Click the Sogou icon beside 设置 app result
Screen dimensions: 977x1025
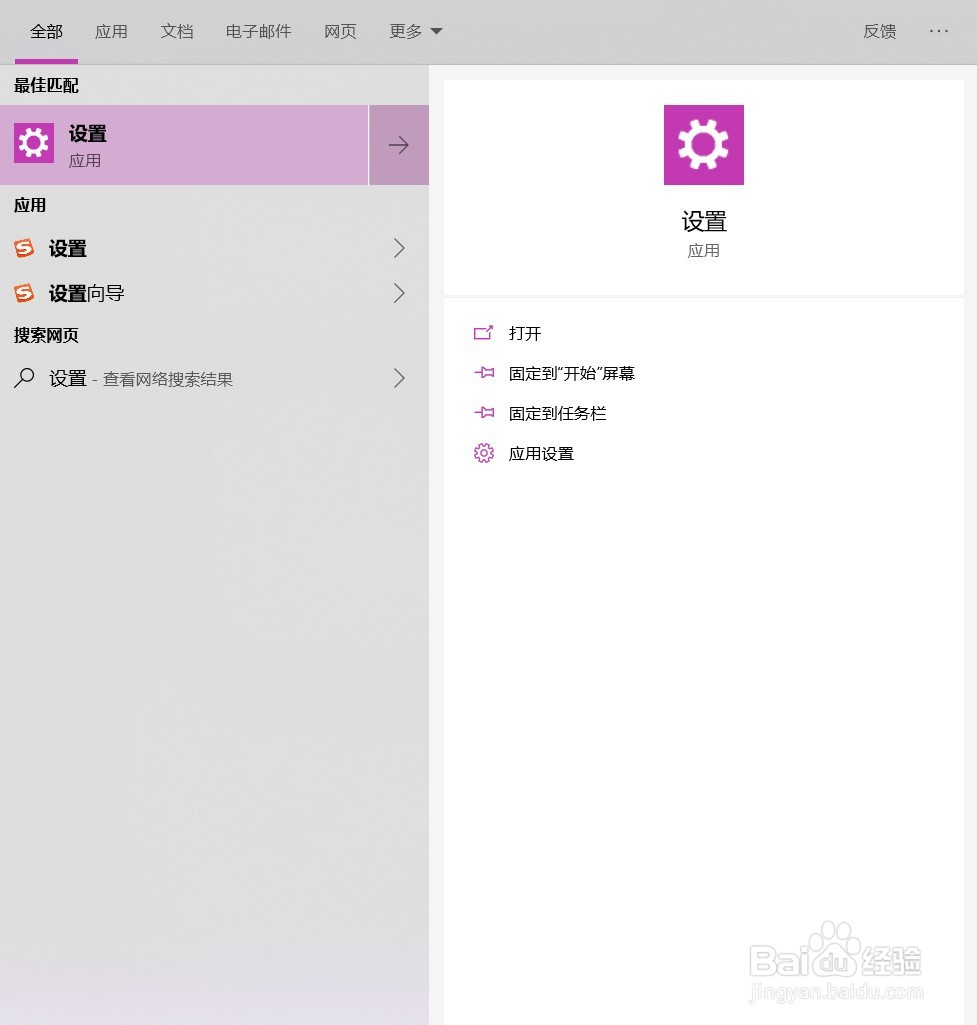(x=24, y=248)
